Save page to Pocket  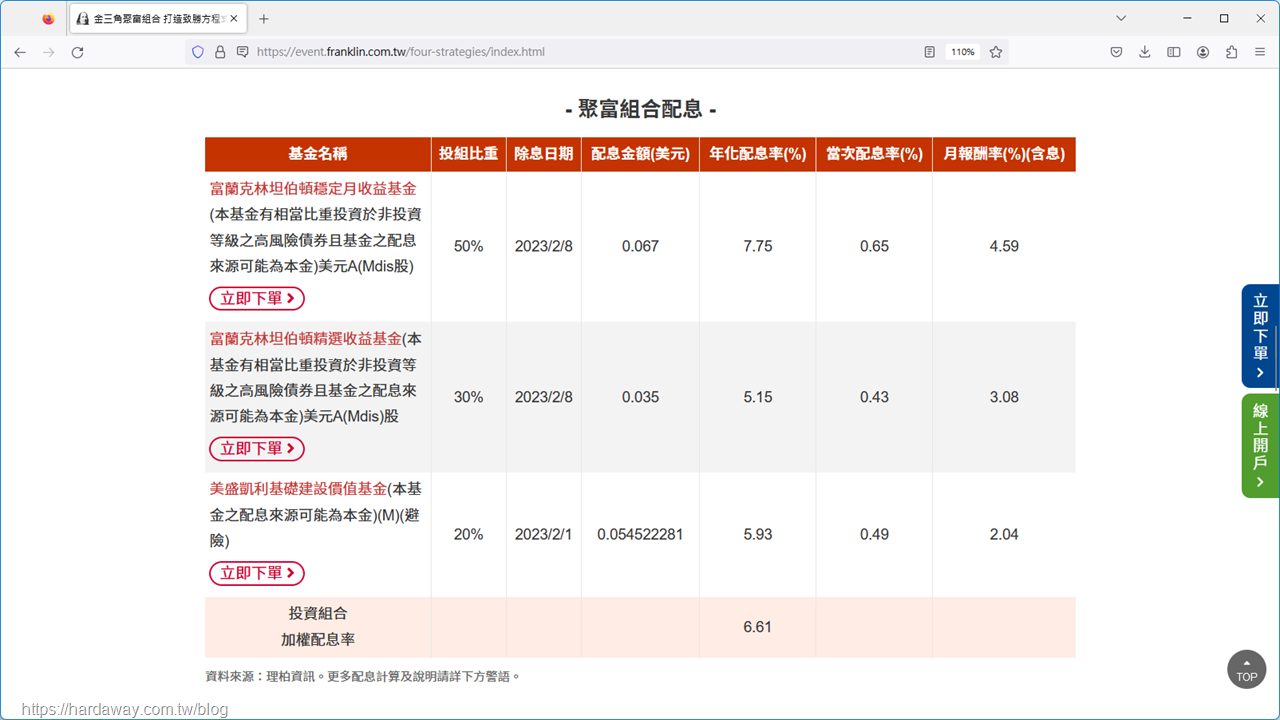point(1116,52)
